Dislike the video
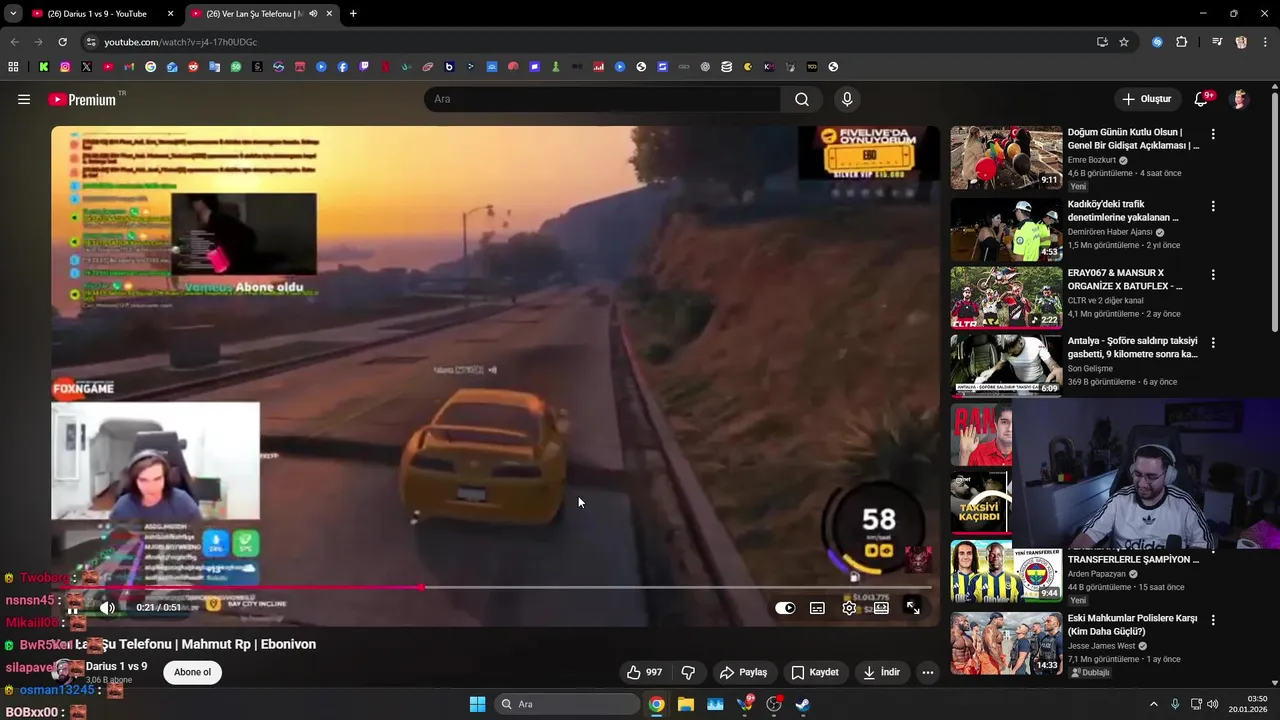 [x=688, y=672]
